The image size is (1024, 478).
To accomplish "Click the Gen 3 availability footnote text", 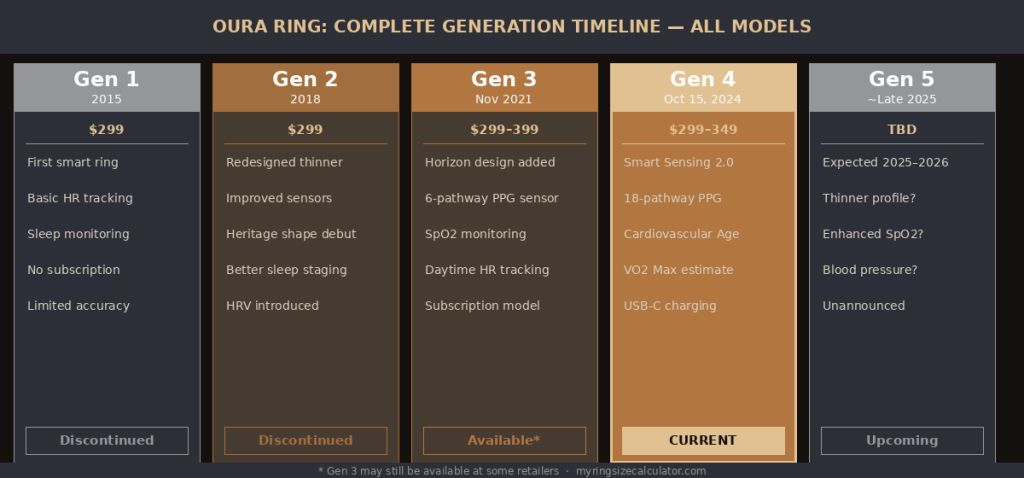I will point(438,471).
